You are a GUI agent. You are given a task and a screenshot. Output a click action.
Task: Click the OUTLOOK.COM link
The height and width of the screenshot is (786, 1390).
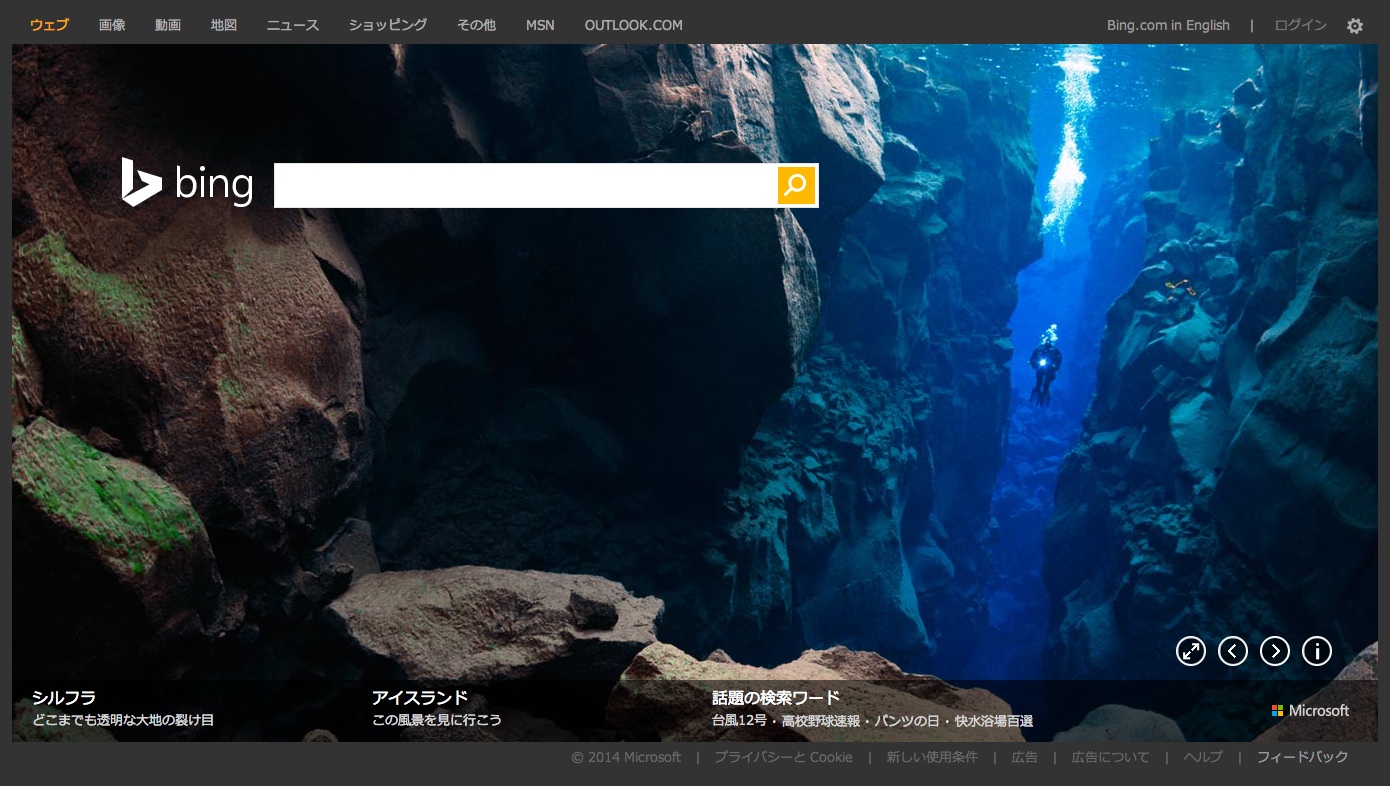click(x=633, y=25)
